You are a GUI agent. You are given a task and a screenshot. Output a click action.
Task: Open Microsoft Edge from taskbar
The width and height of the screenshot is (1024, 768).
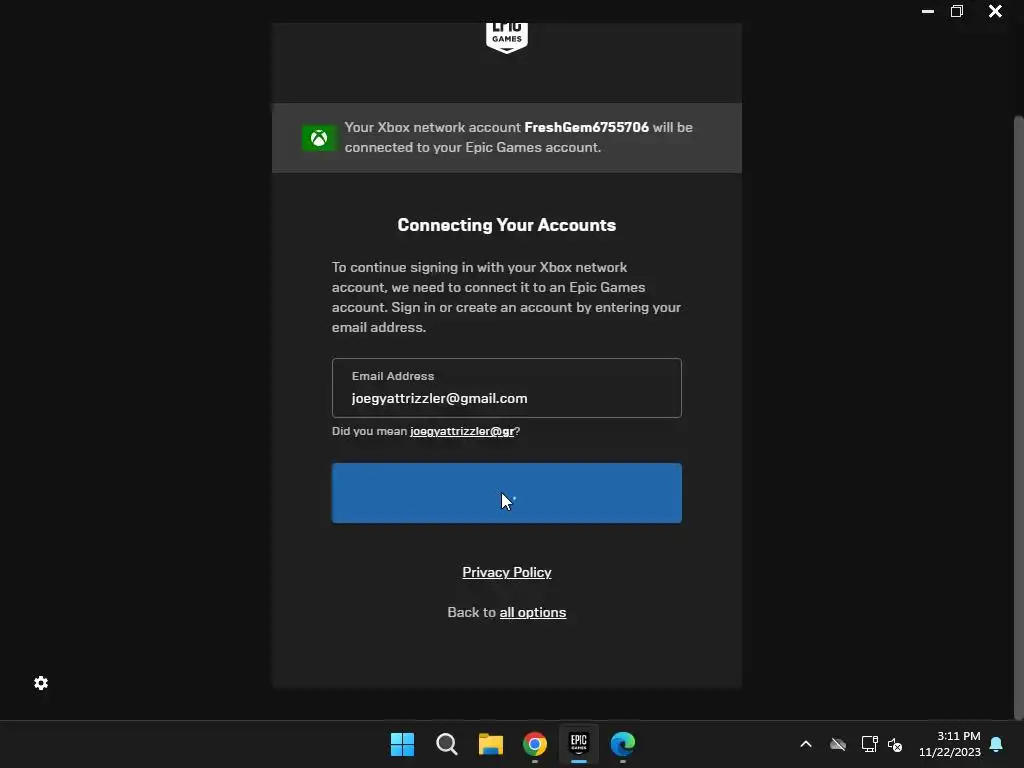click(x=623, y=744)
